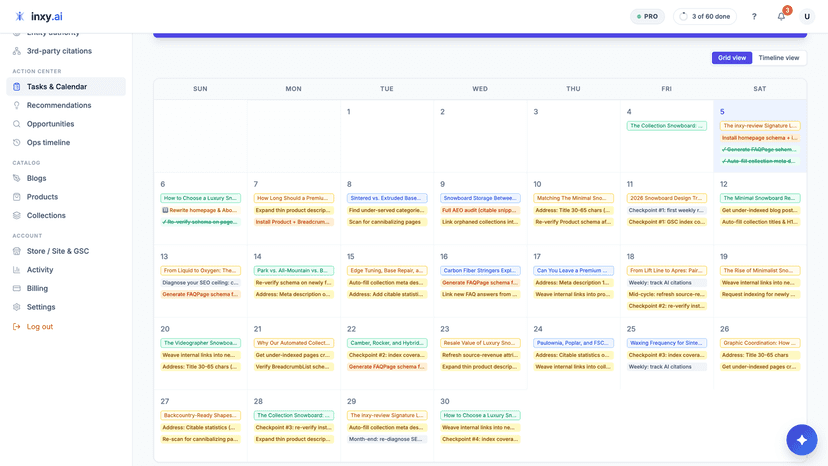
Task: Open the help question mark icon
Action: [x=754, y=16]
